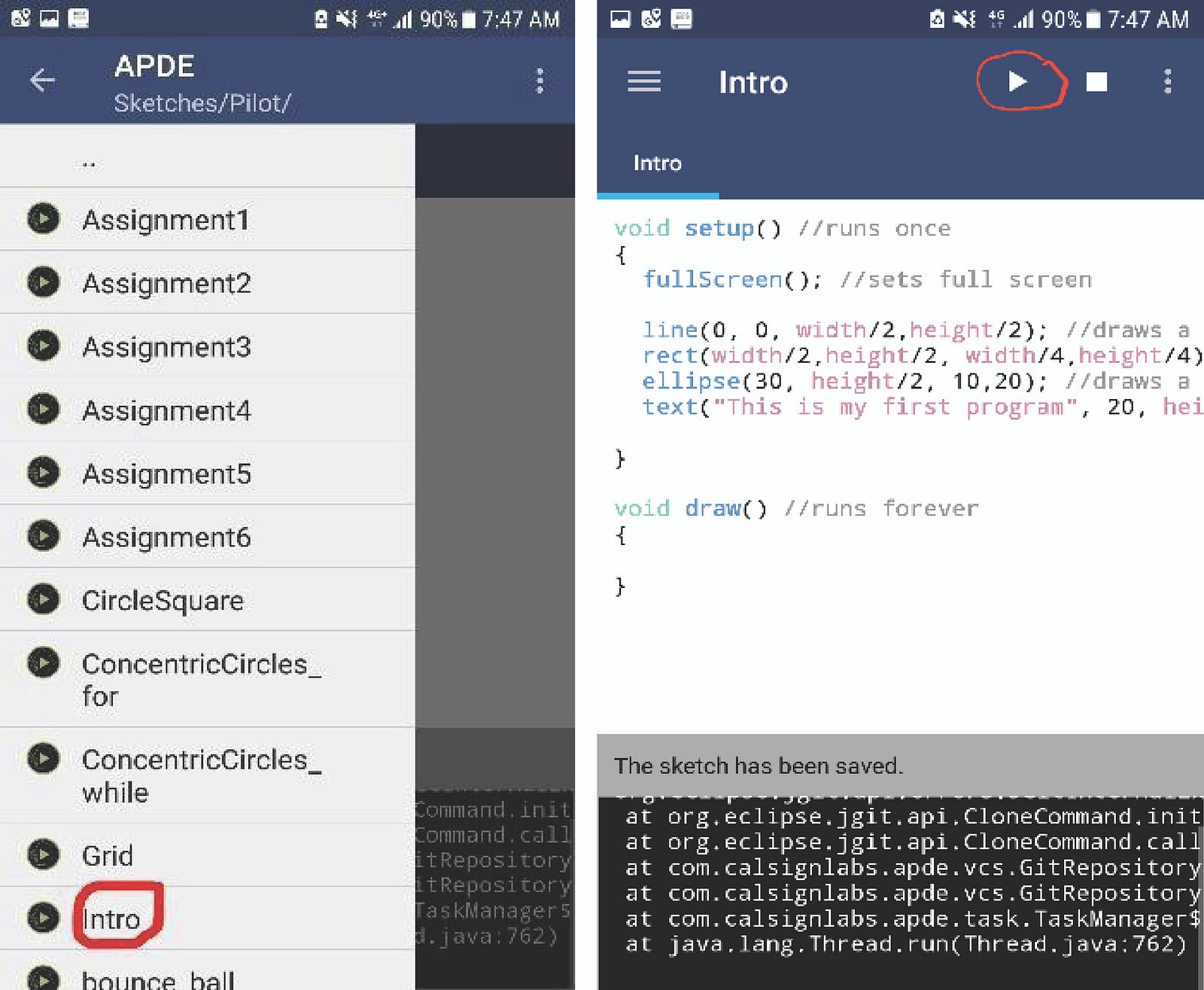Tap the 'void setup()' line in code
Image resolution: width=1204 pixels, height=990 pixels.
[x=783, y=228]
